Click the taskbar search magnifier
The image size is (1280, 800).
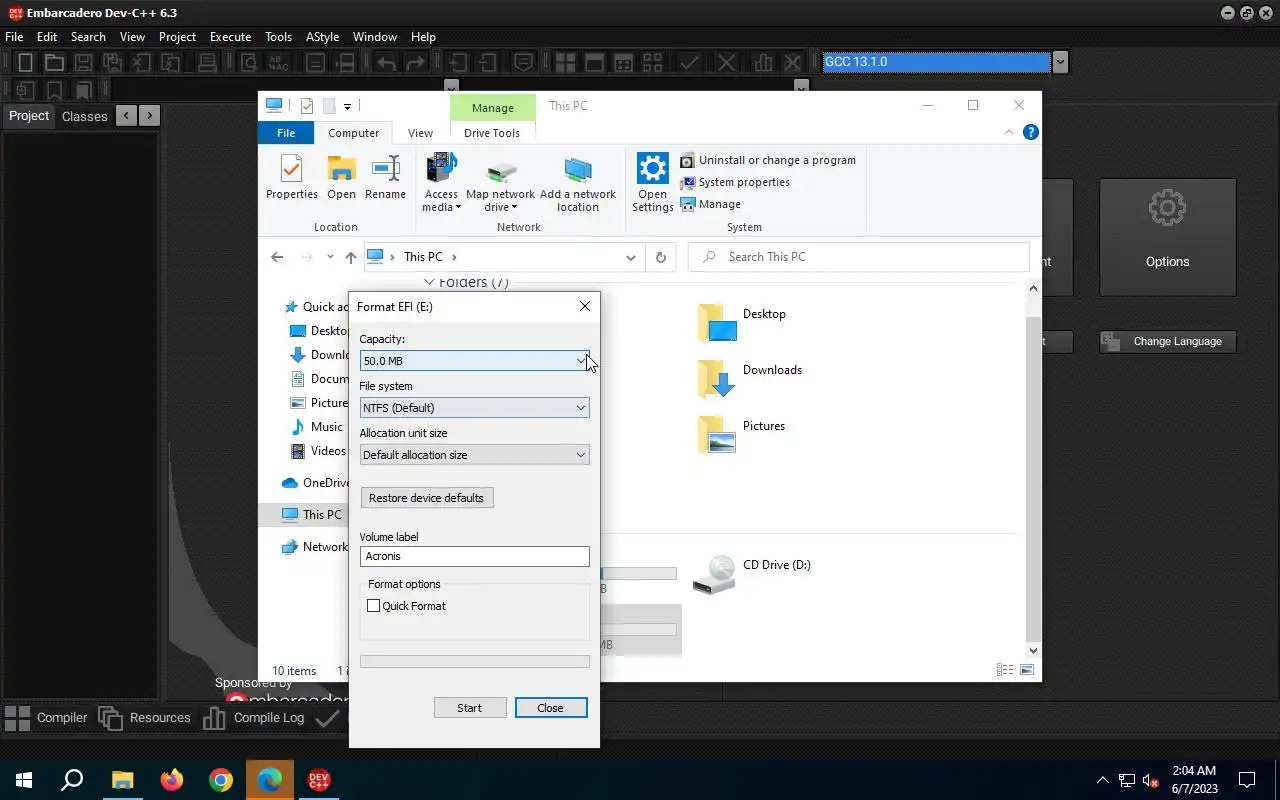[x=72, y=780]
